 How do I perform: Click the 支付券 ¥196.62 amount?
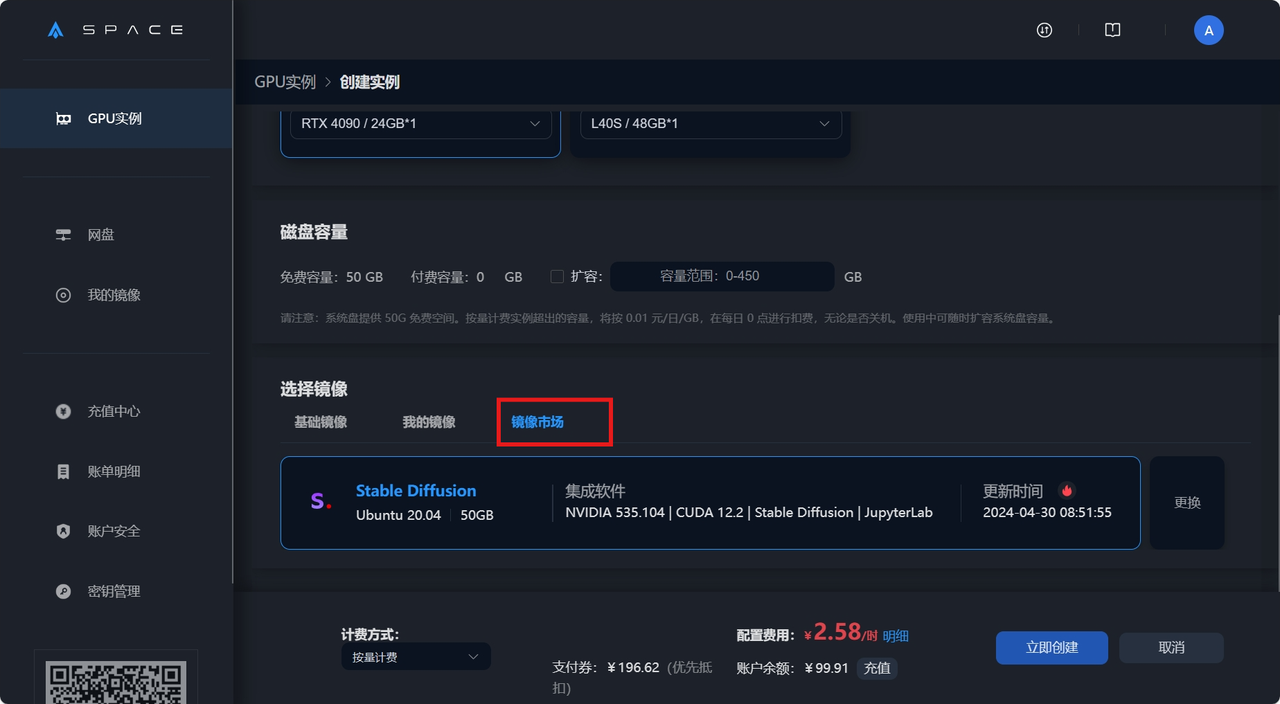coord(632,668)
